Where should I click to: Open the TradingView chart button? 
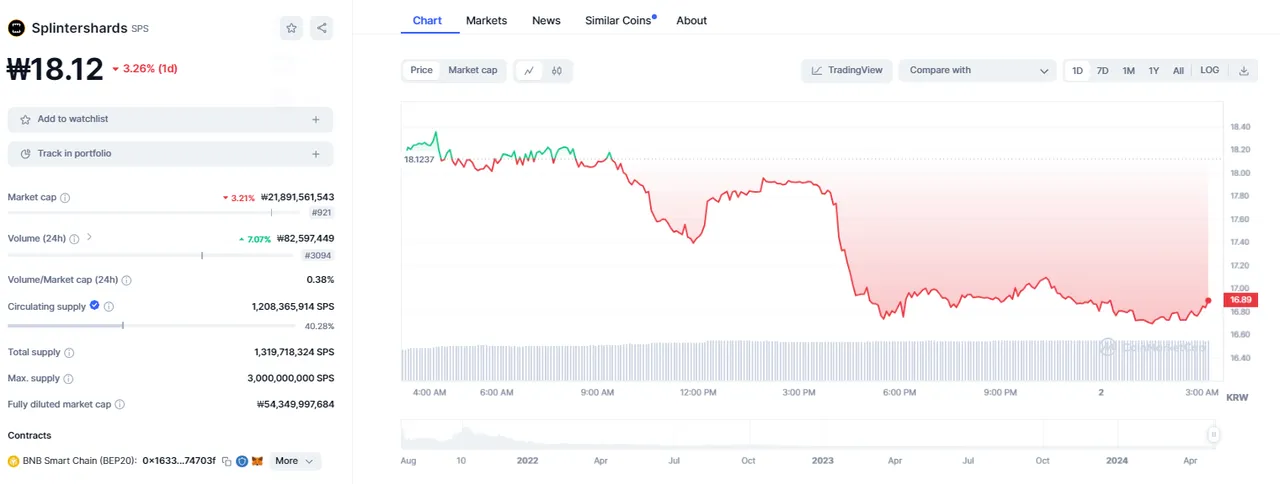click(847, 71)
